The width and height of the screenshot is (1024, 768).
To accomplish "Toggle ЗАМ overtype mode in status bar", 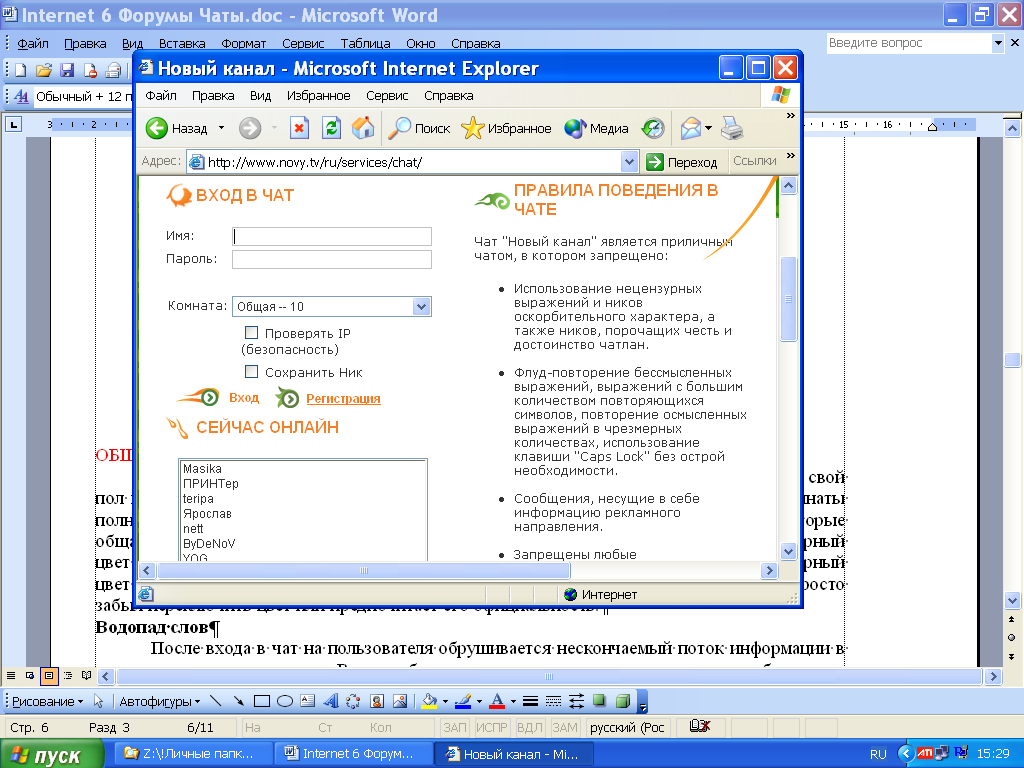I will [565, 728].
